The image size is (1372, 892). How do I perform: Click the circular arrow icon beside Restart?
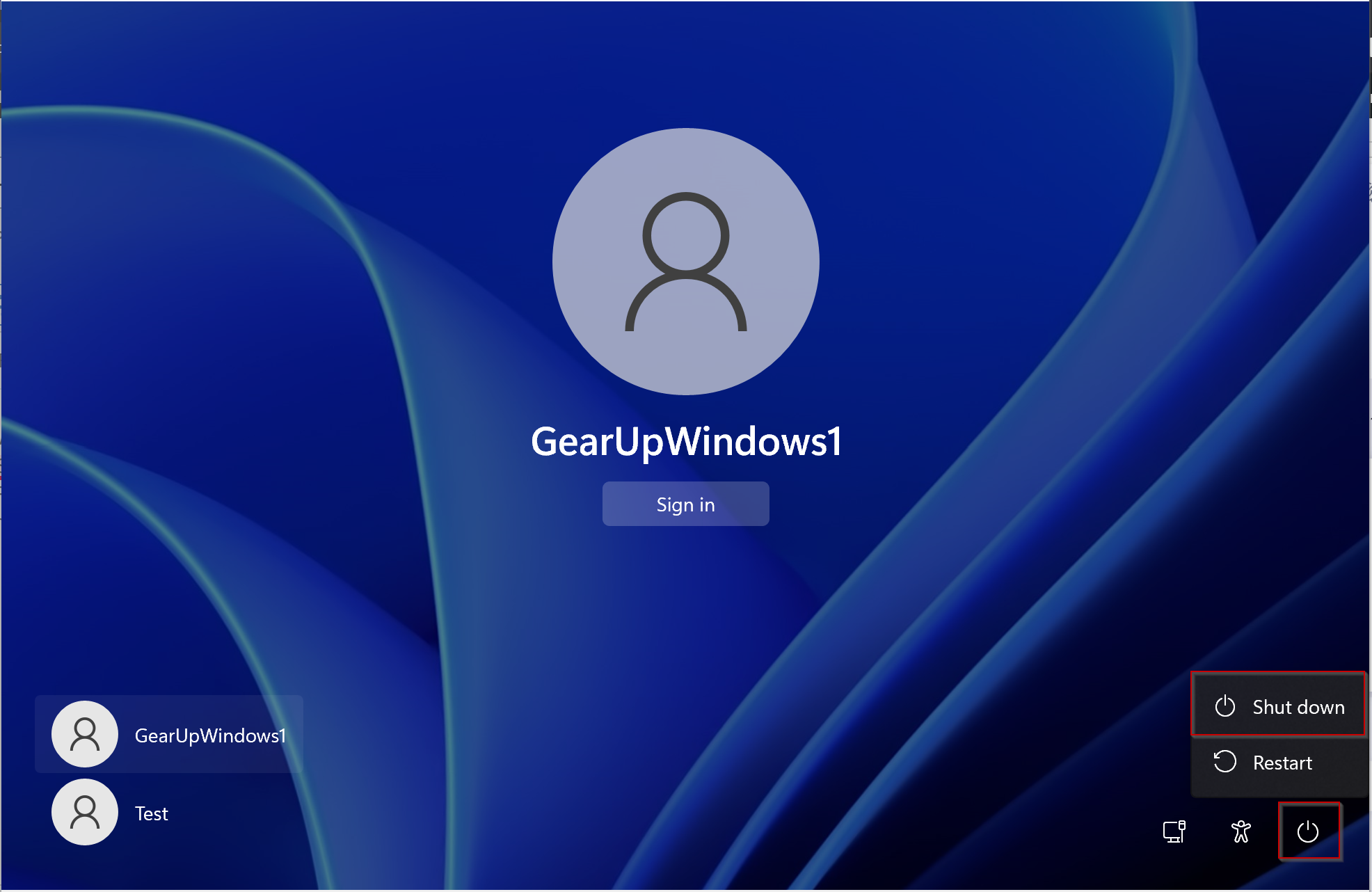point(1225,763)
